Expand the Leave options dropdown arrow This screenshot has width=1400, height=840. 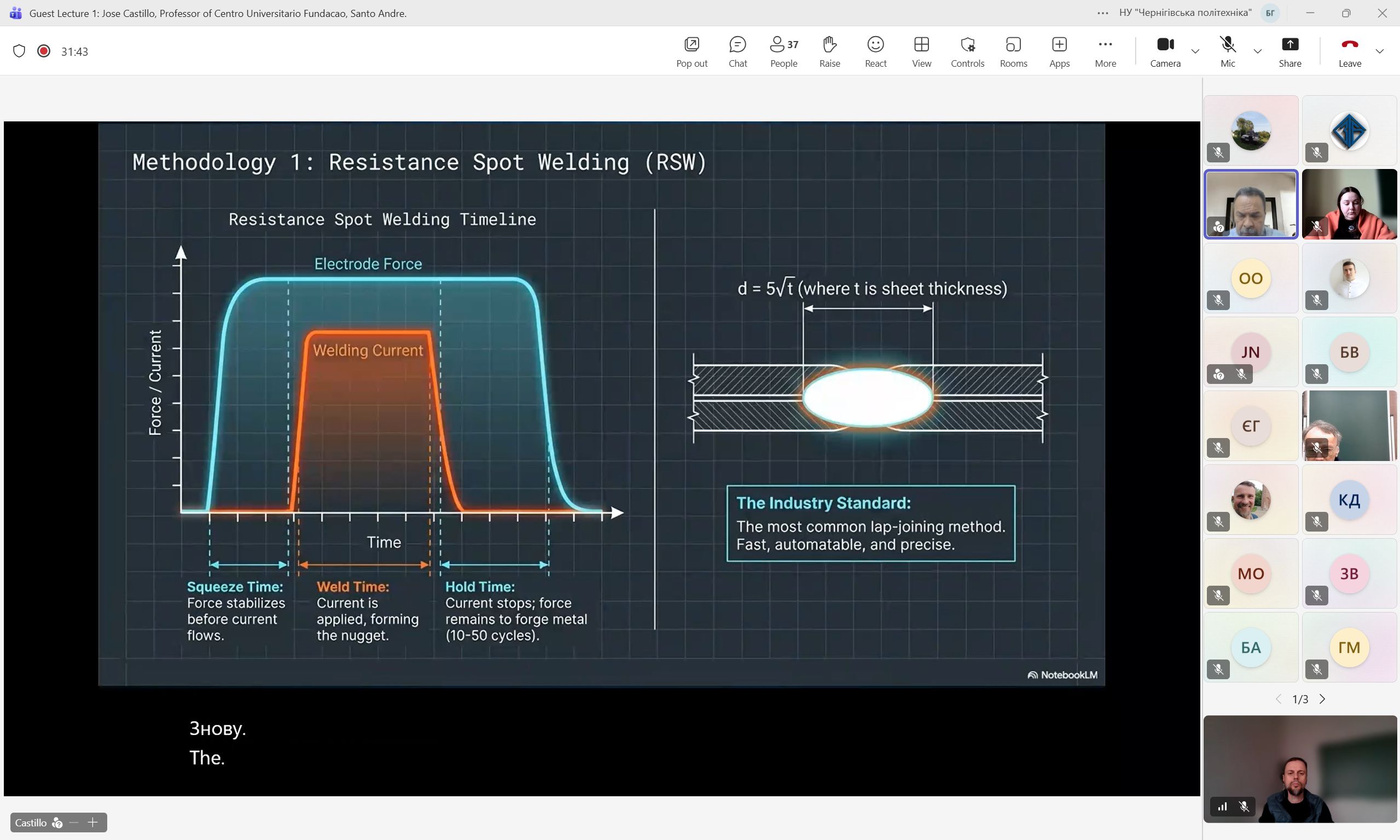click(x=1380, y=51)
